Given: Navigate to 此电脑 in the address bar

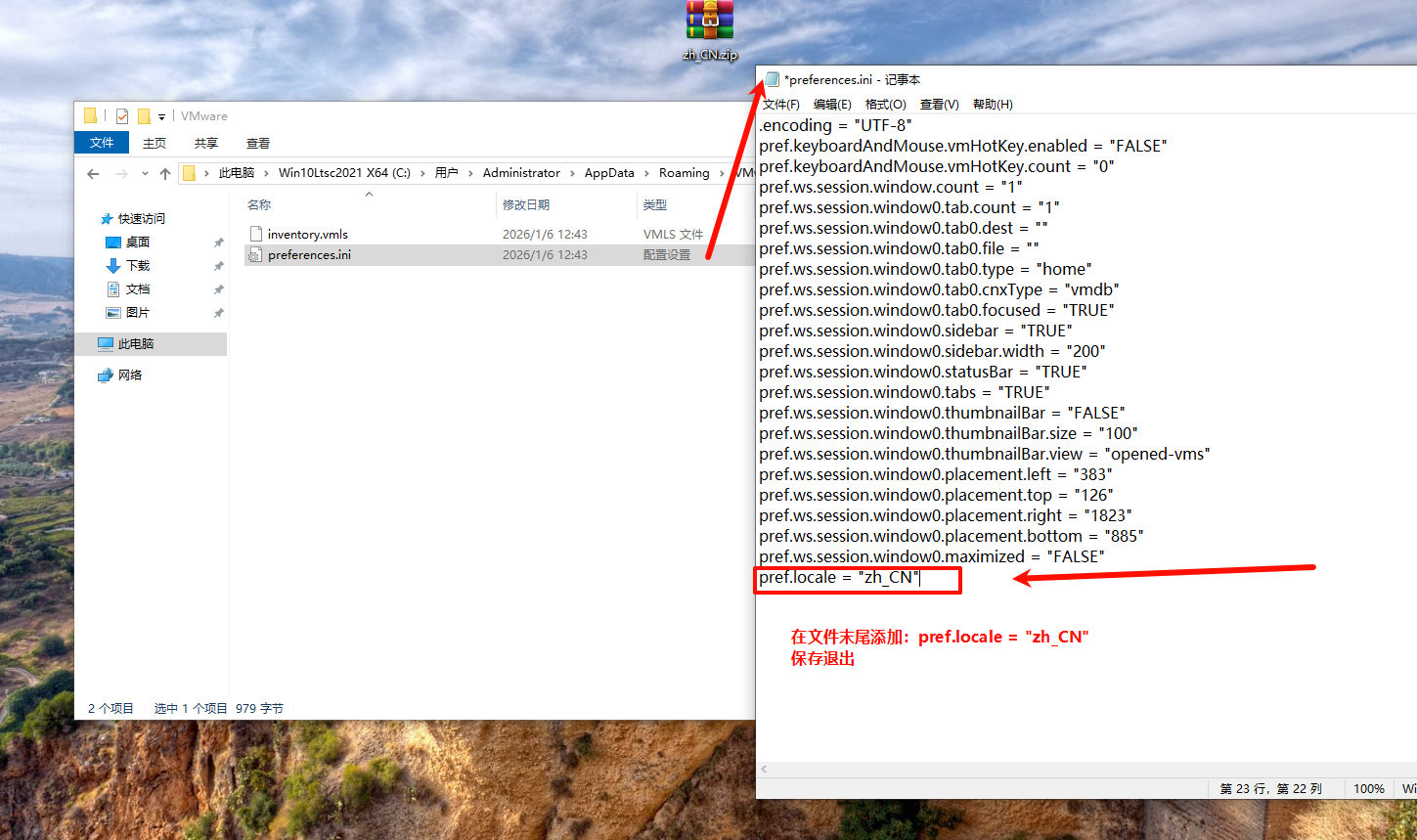Looking at the screenshot, I should [237, 173].
